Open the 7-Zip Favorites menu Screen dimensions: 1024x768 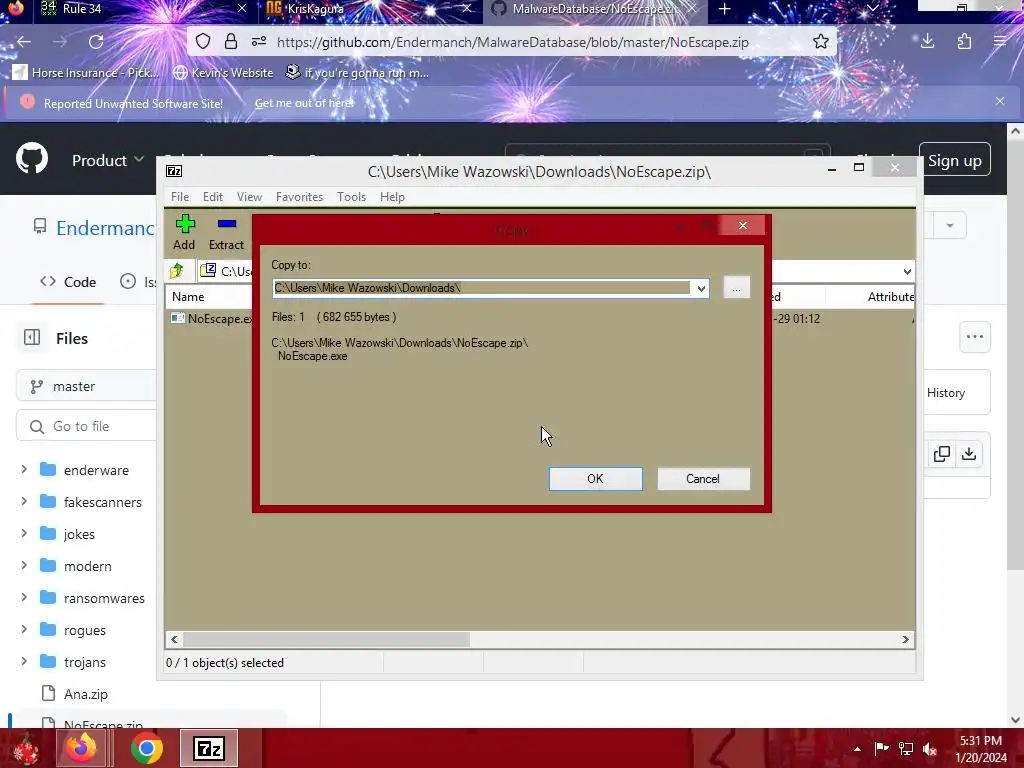(299, 197)
